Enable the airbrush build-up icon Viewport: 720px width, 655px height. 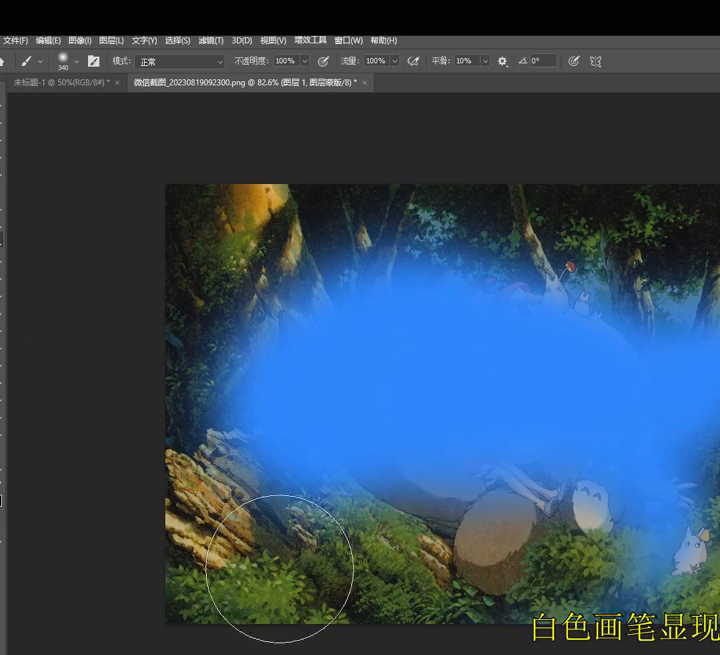(x=413, y=61)
